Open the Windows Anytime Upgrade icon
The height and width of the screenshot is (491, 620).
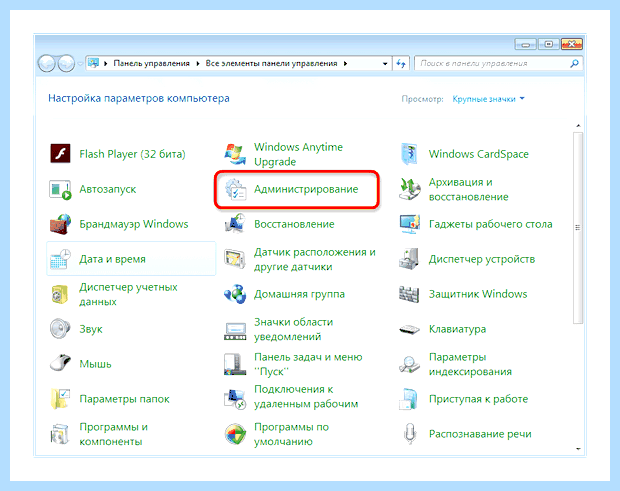234,154
